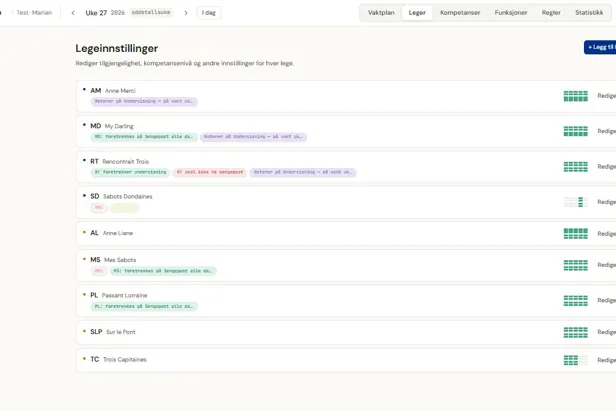Viewport: 616px width, 411px height.
Task: Open availability grid for Anne Merci
Action: tap(576, 96)
